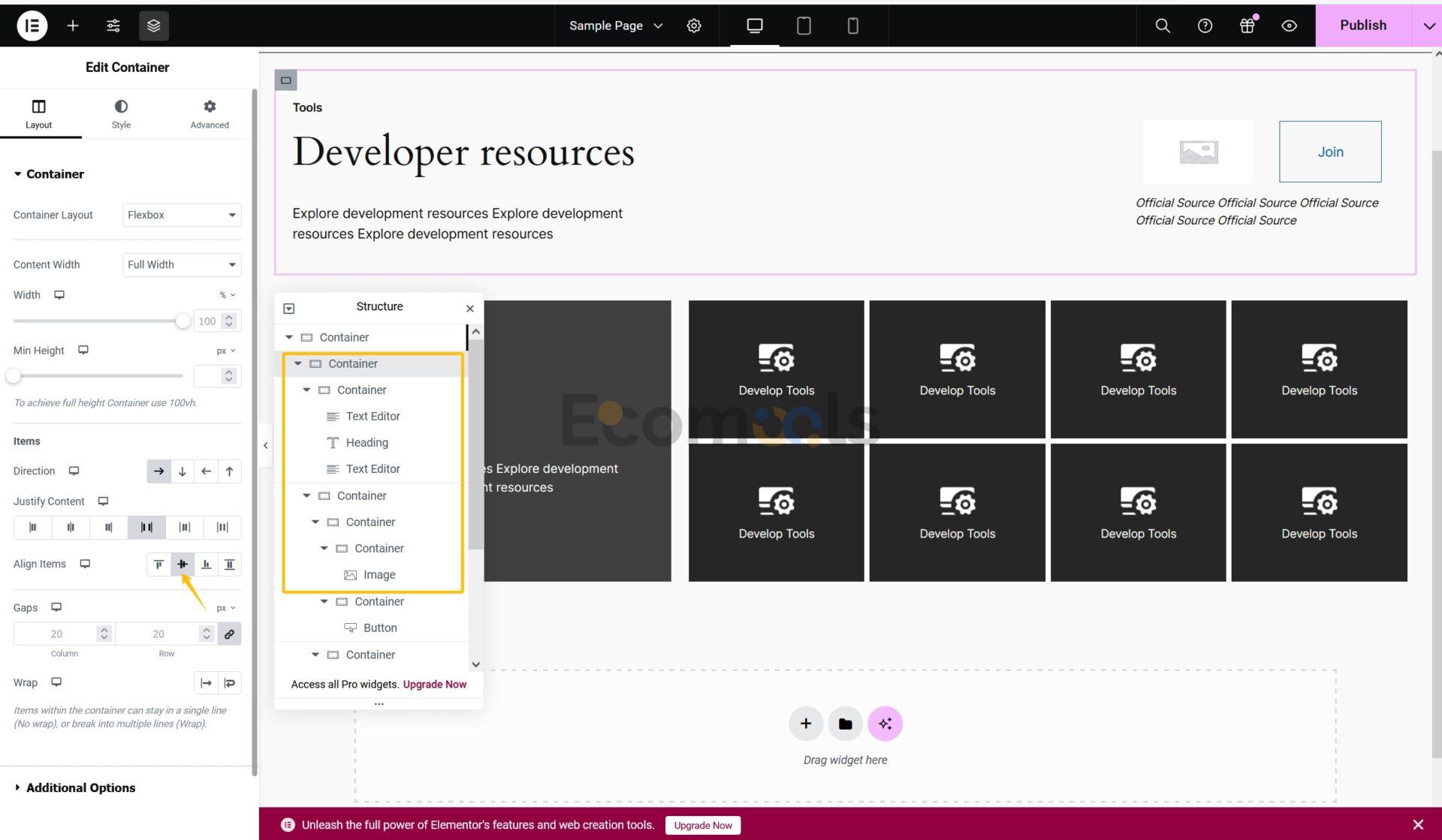Collapse the Container section heading

(x=48, y=174)
